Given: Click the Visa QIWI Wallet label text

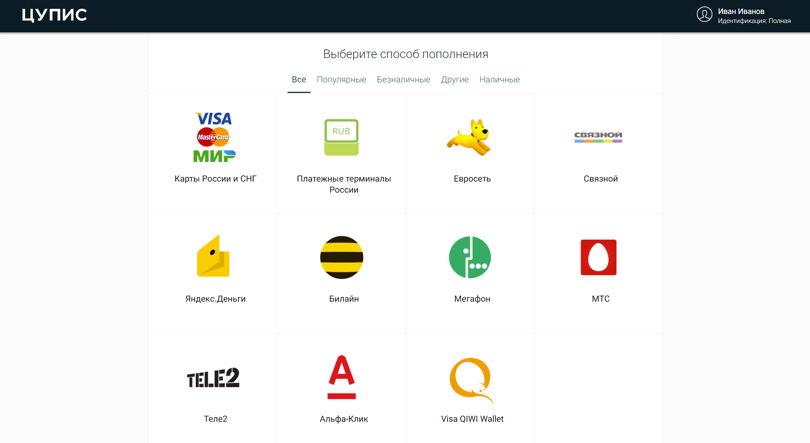Looking at the screenshot, I should tap(472, 419).
